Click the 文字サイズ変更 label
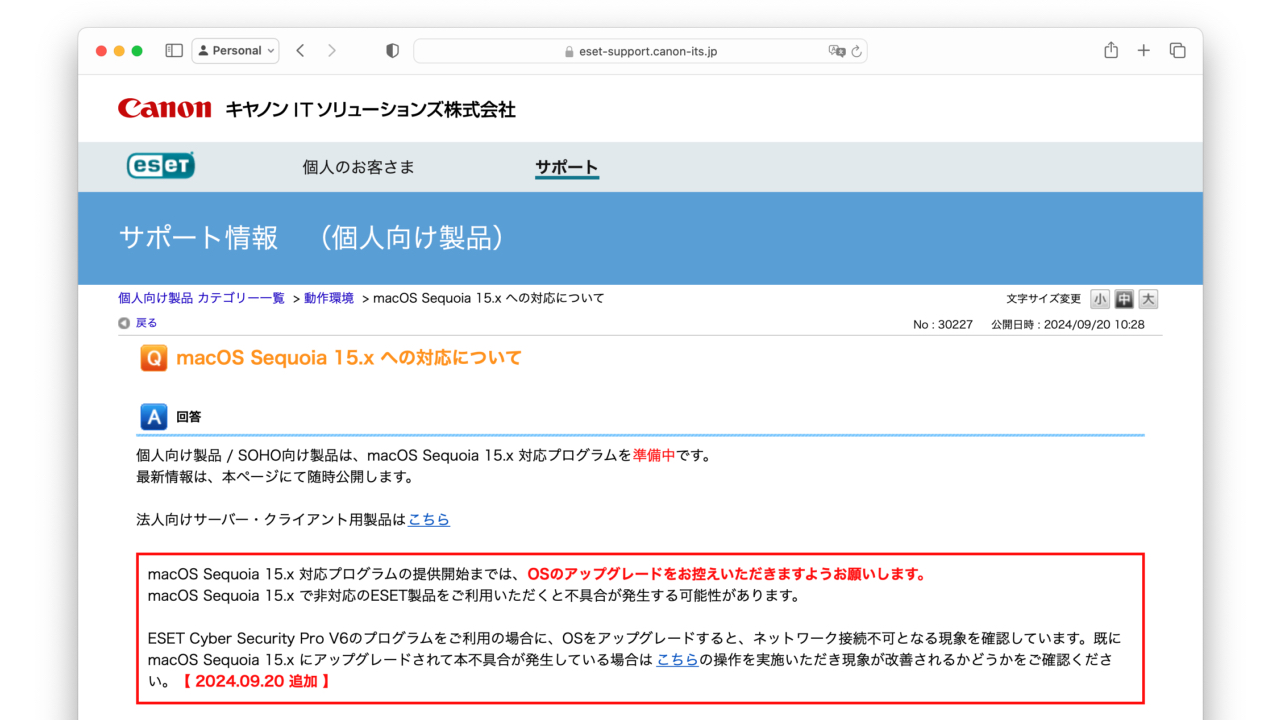Image resolution: width=1280 pixels, height=720 pixels. [x=1043, y=299]
